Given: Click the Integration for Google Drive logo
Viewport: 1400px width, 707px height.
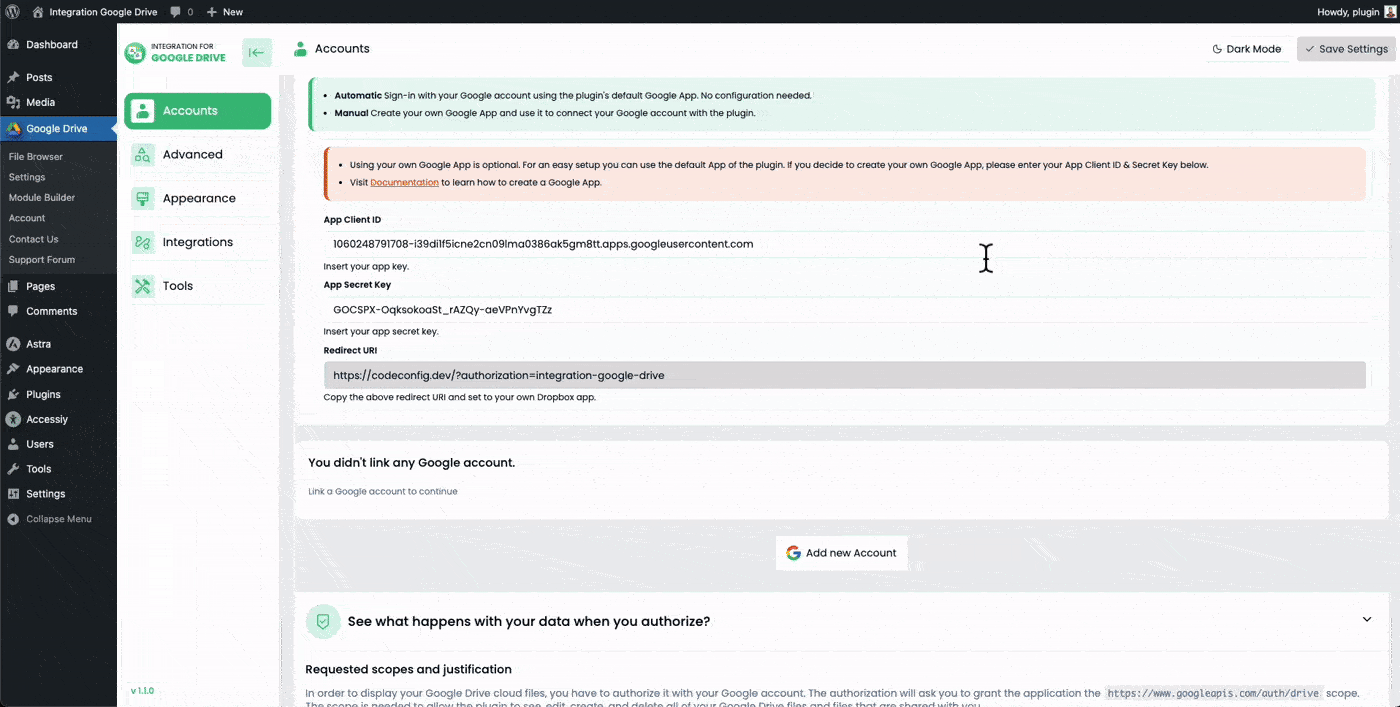Looking at the screenshot, I should pos(175,52).
